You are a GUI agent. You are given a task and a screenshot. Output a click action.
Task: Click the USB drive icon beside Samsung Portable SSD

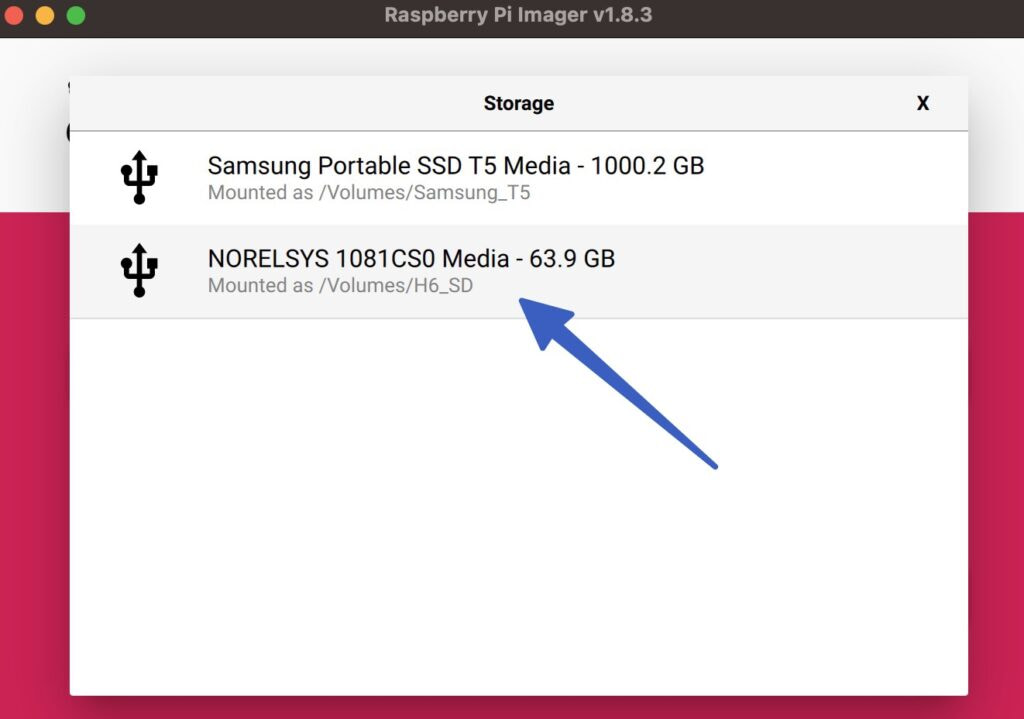(x=141, y=178)
